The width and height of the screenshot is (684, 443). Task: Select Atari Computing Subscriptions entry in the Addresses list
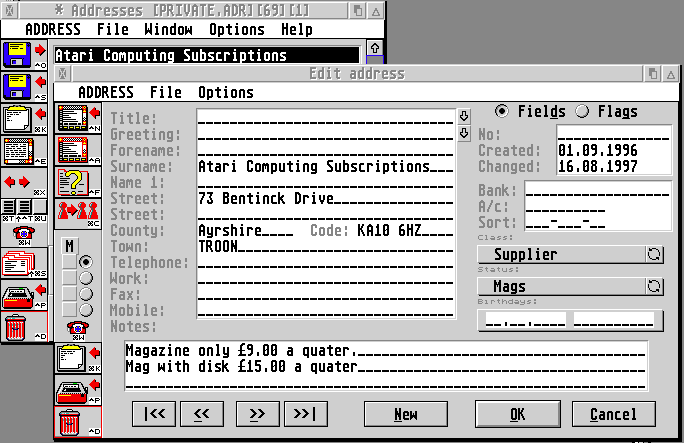click(x=207, y=55)
